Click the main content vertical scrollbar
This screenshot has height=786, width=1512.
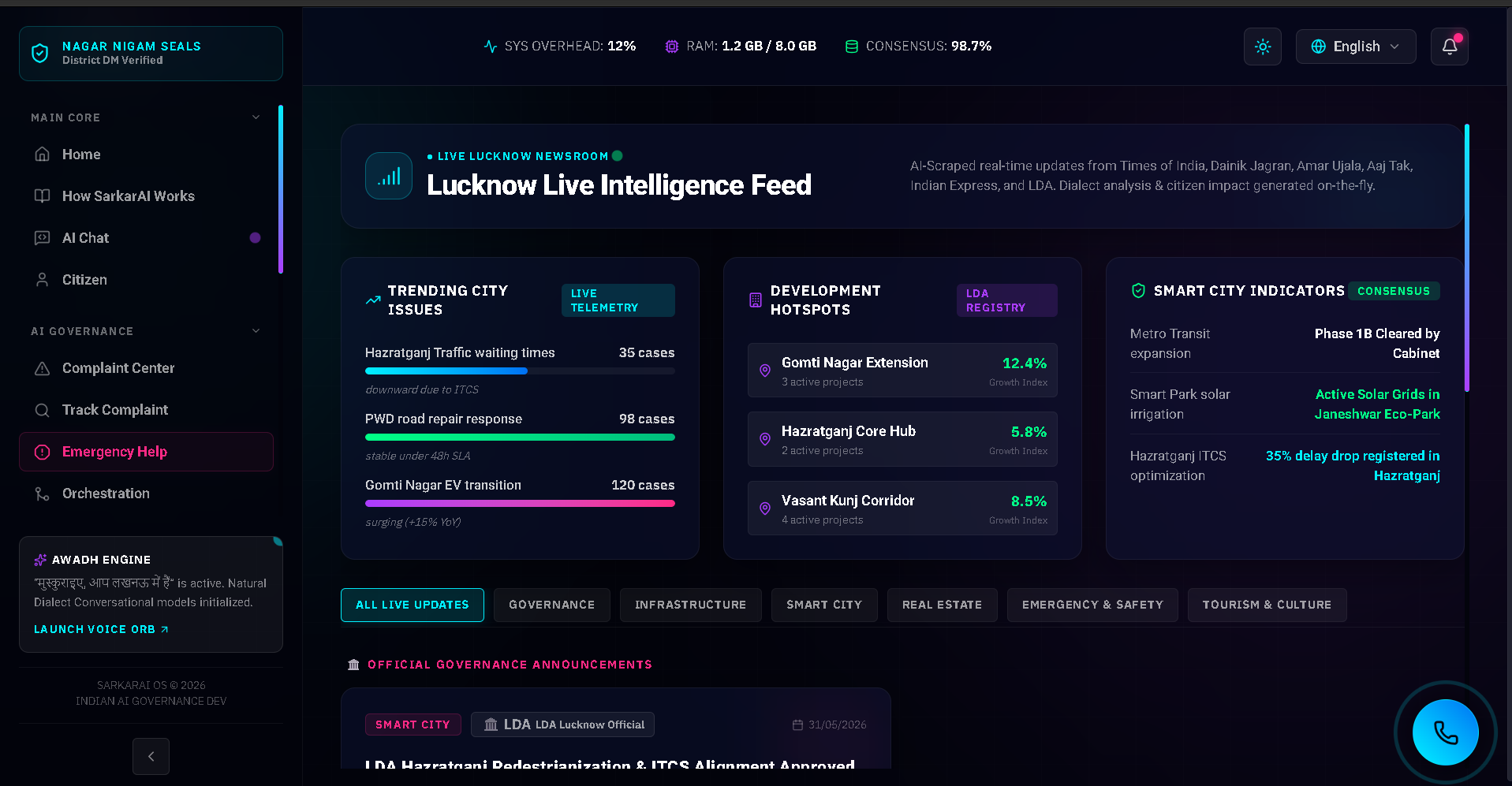(x=1467, y=259)
